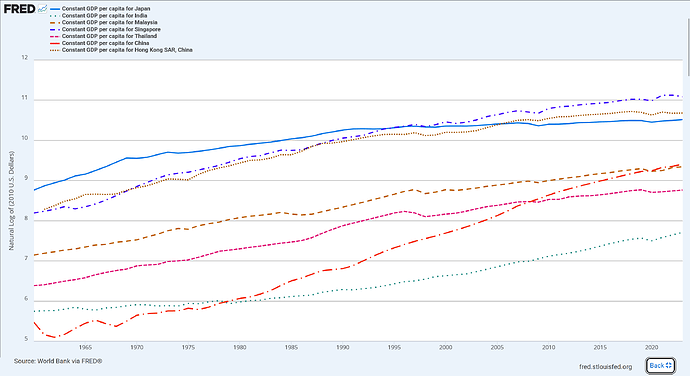The width and height of the screenshot is (690, 376).
Task: Click the 1995 x-axis label
Action: (394, 347)
